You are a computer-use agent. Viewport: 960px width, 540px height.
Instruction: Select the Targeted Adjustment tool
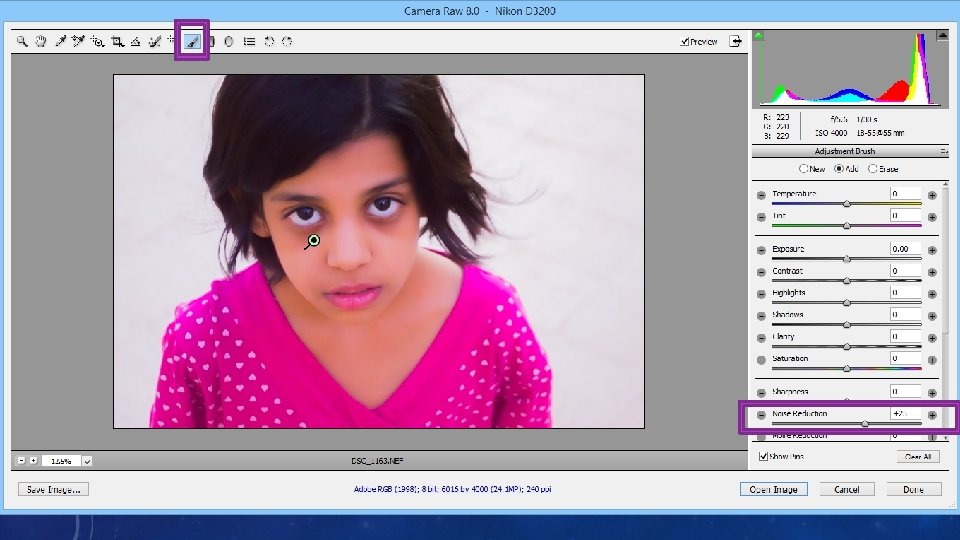coord(97,41)
